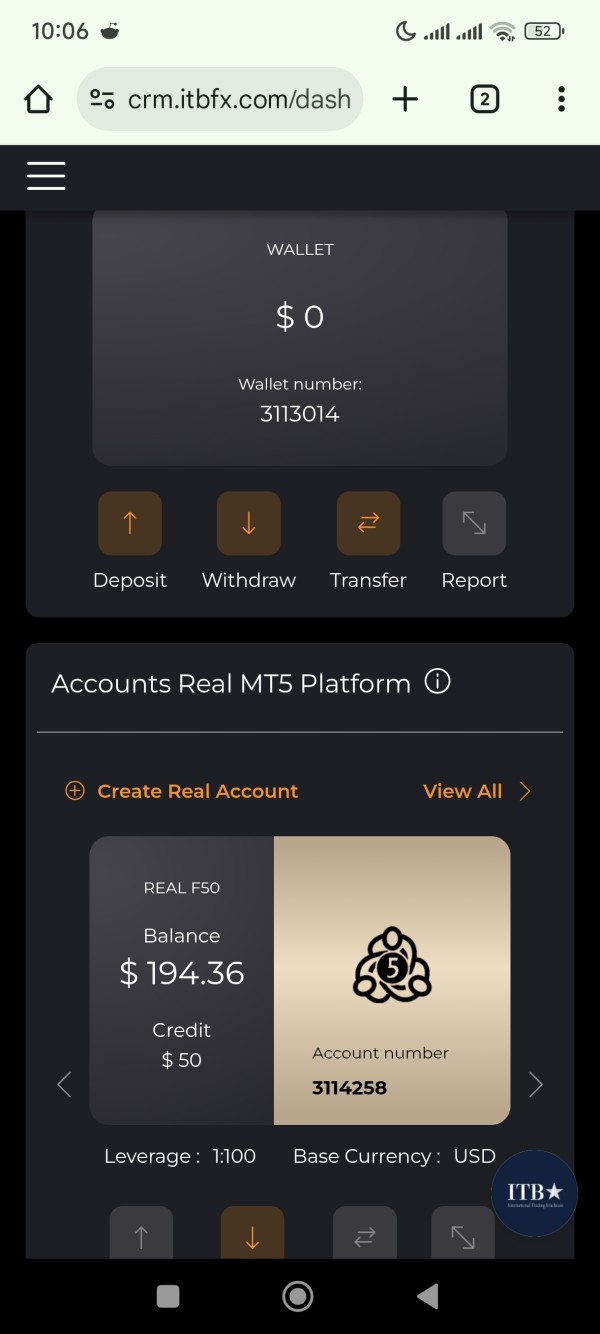
Task: Select the REAL F50 account card
Action: 300,980
